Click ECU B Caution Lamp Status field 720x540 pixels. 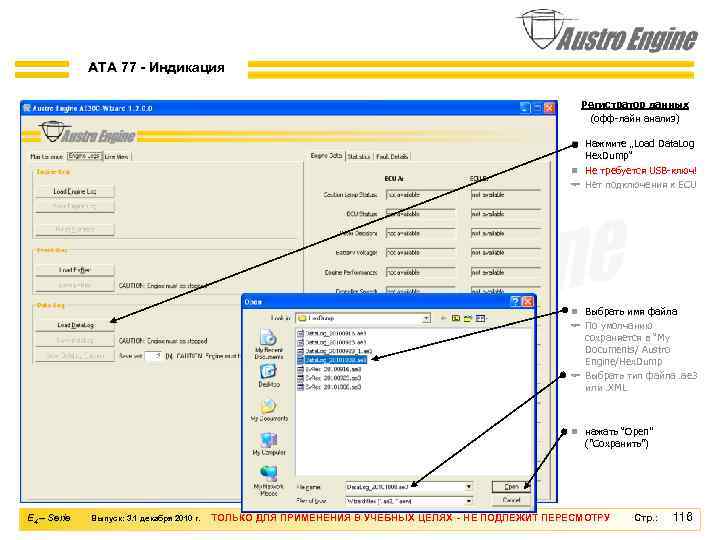click(x=505, y=195)
